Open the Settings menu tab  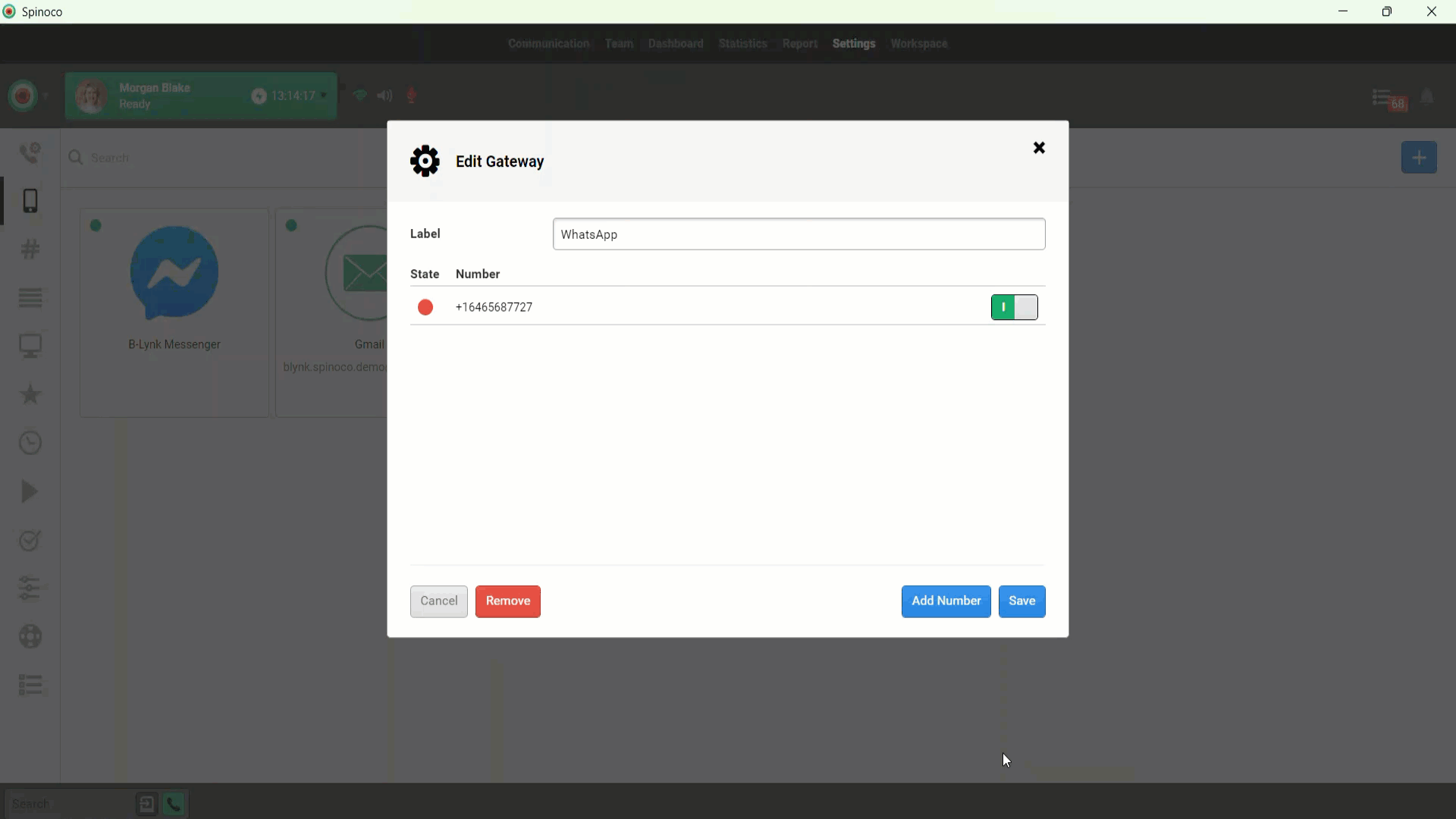tap(853, 44)
